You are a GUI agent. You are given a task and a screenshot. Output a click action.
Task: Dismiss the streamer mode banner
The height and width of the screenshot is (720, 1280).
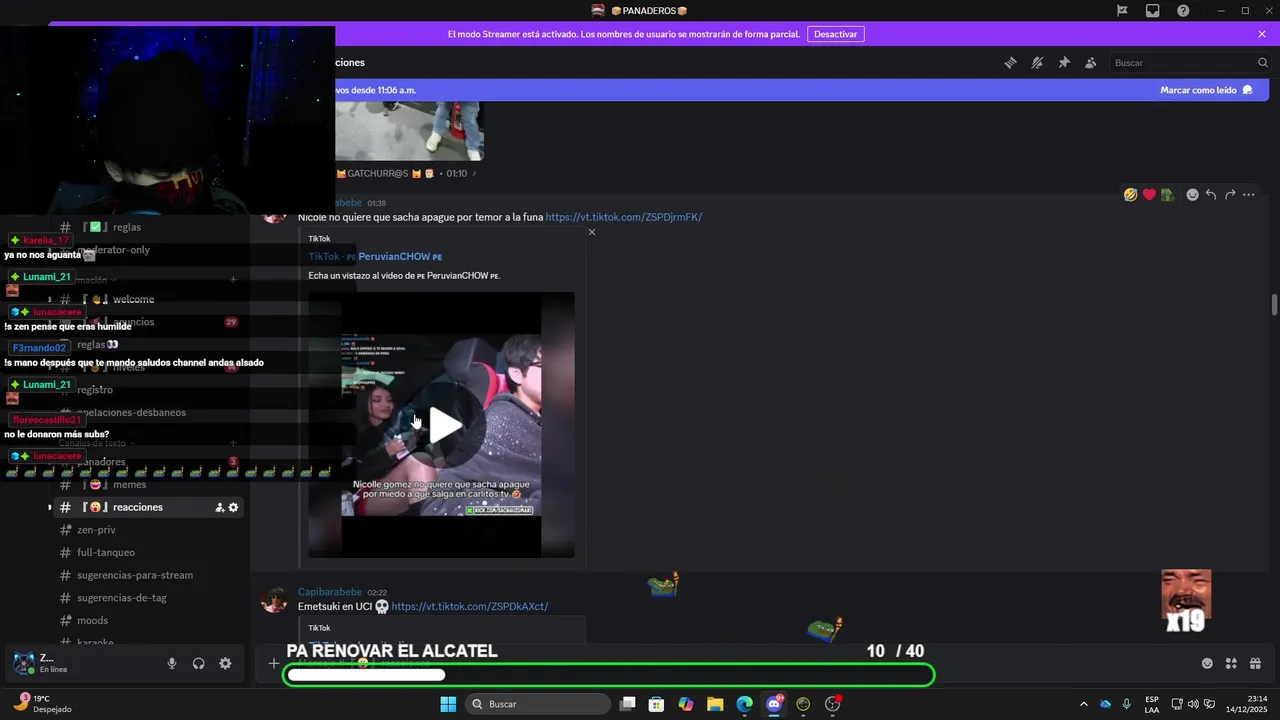[1262, 34]
